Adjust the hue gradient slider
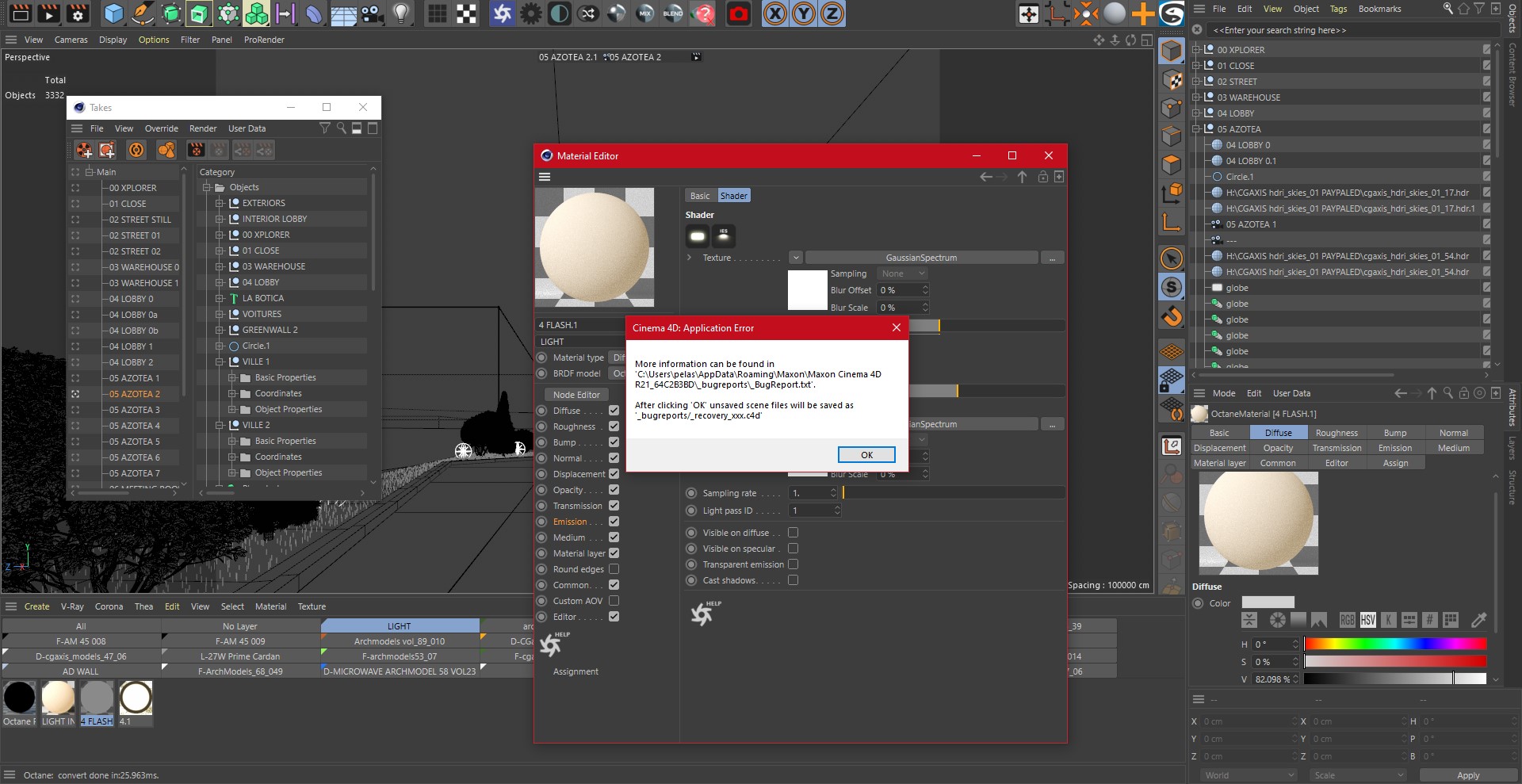 [1395, 644]
